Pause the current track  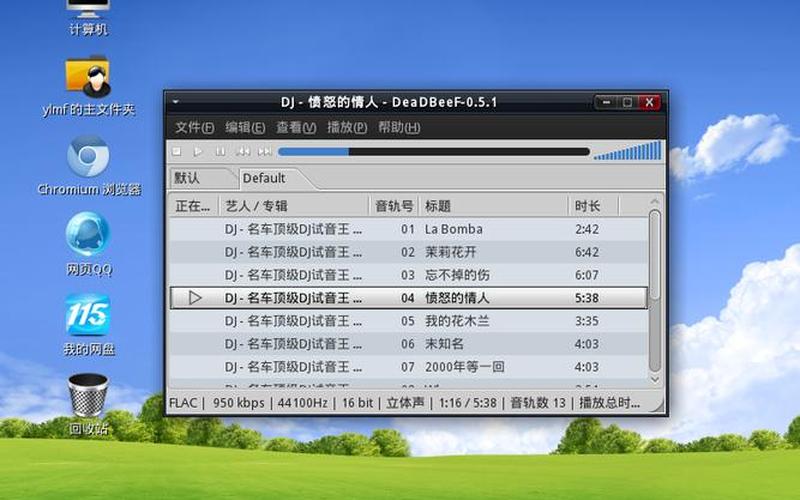220,152
